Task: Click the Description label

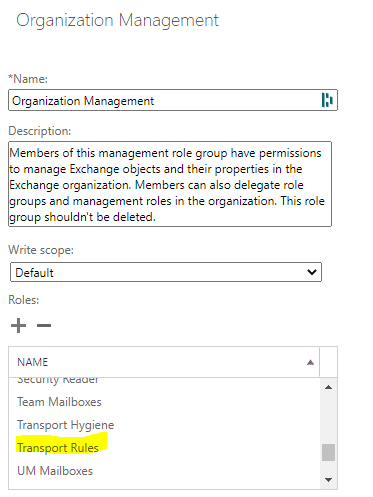Action: point(40,131)
